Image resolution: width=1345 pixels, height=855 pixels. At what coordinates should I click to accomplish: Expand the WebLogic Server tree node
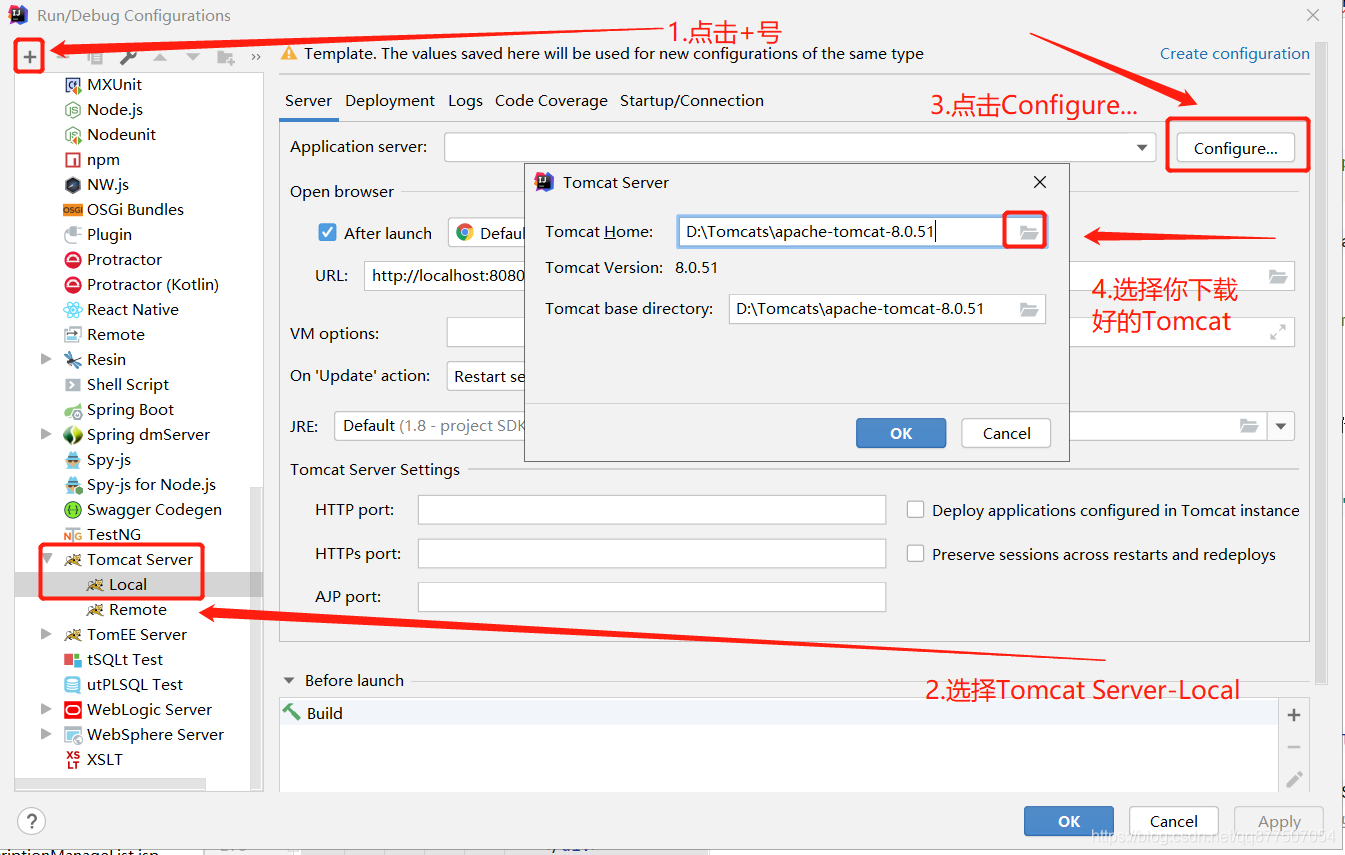[x=46, y=709]
